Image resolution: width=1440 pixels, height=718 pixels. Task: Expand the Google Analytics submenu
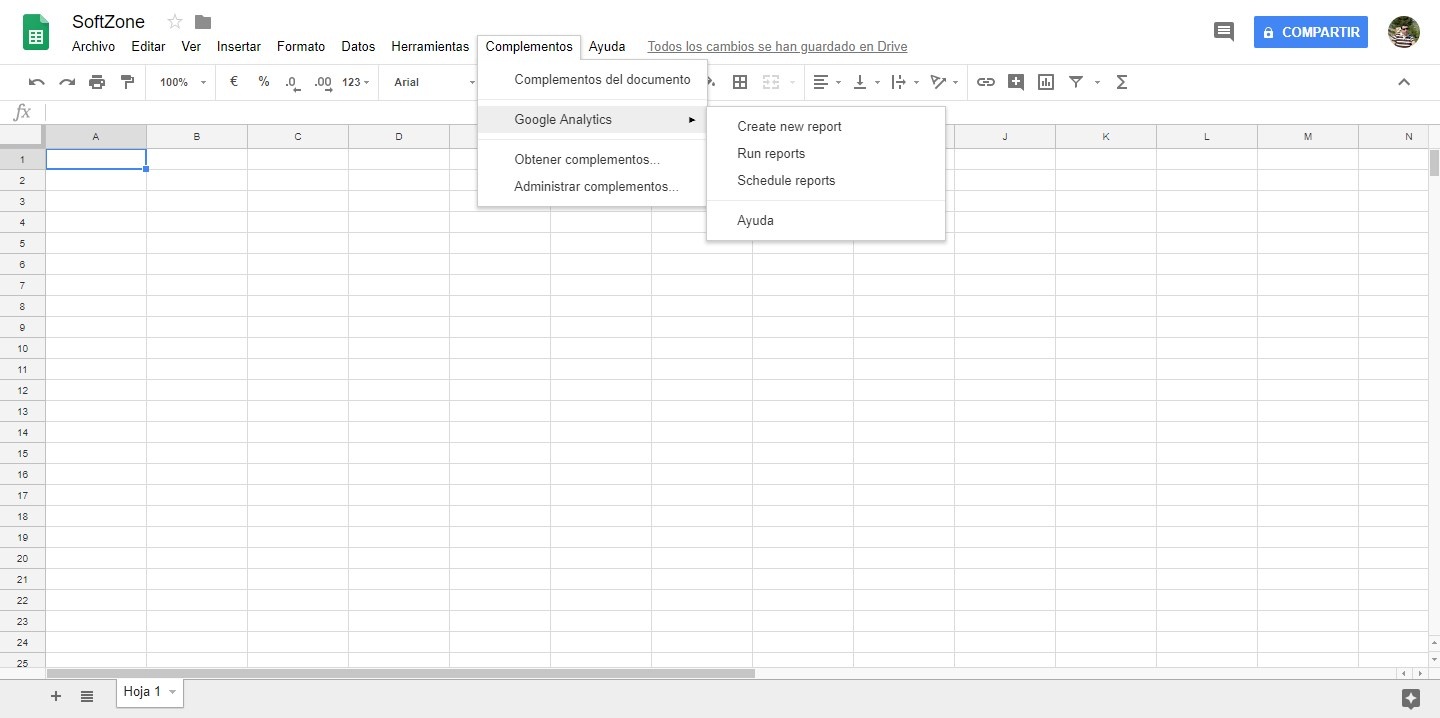pyautogui.click(x=592, y=120)
